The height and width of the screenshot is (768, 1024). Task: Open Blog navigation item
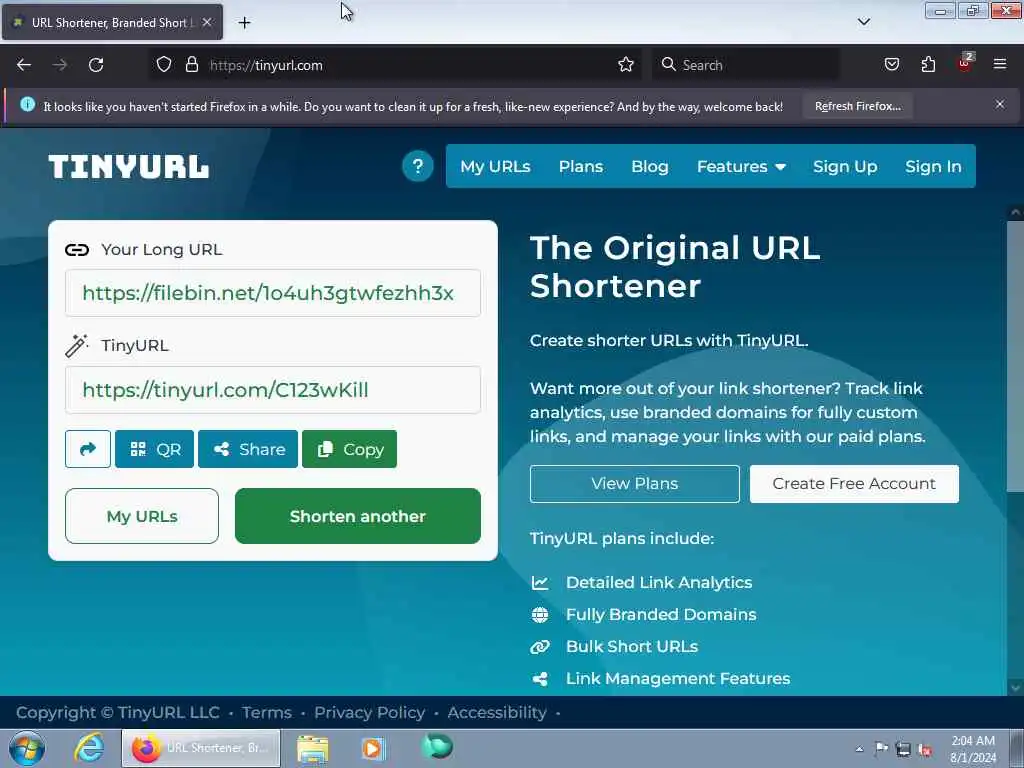pos(650,167)
